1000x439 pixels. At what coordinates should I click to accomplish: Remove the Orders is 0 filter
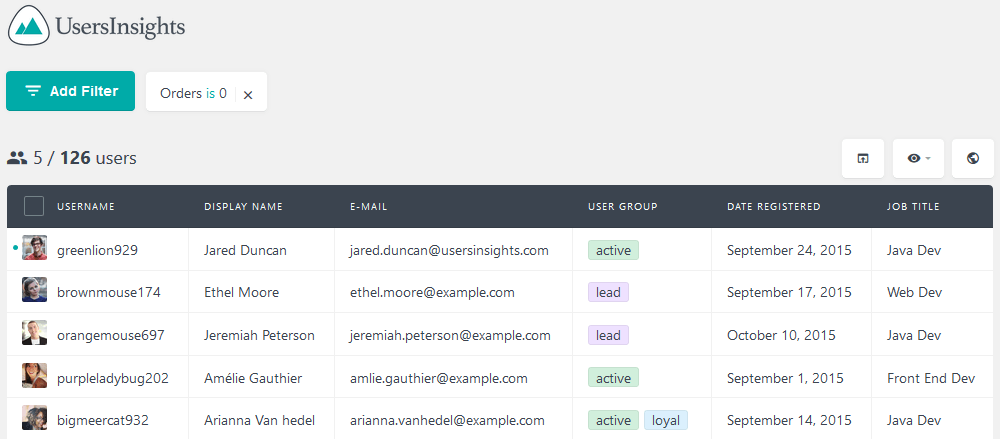coord(248,94)
